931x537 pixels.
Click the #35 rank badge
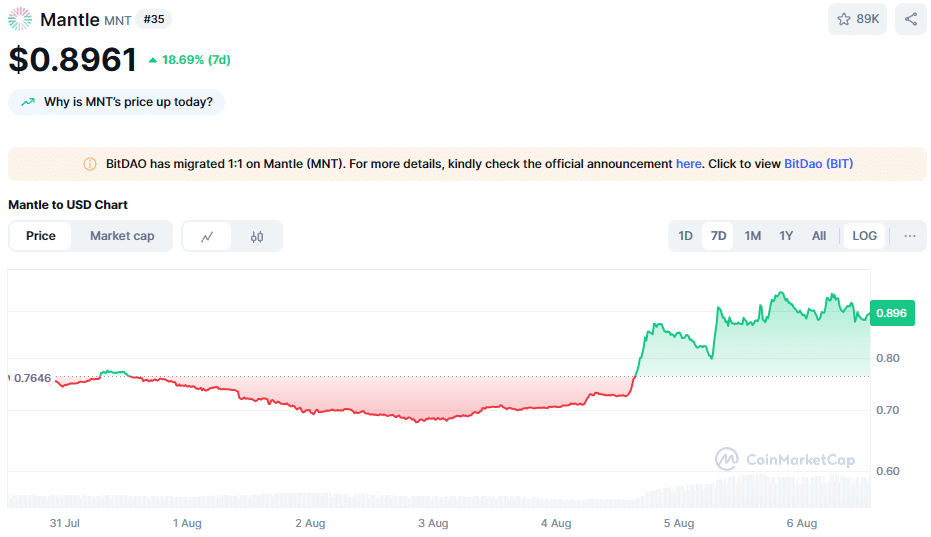[x=154, y=19]
